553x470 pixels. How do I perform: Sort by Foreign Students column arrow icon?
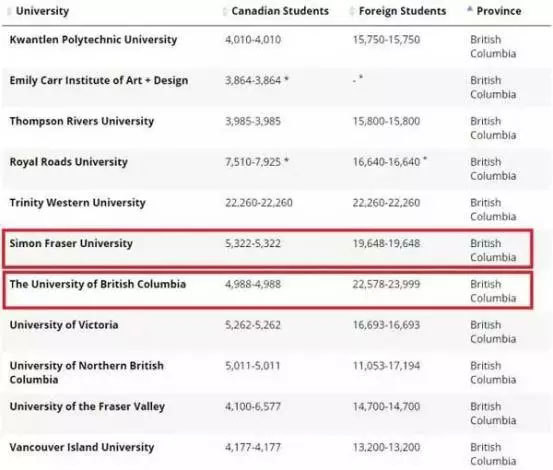tap(351, 11)
